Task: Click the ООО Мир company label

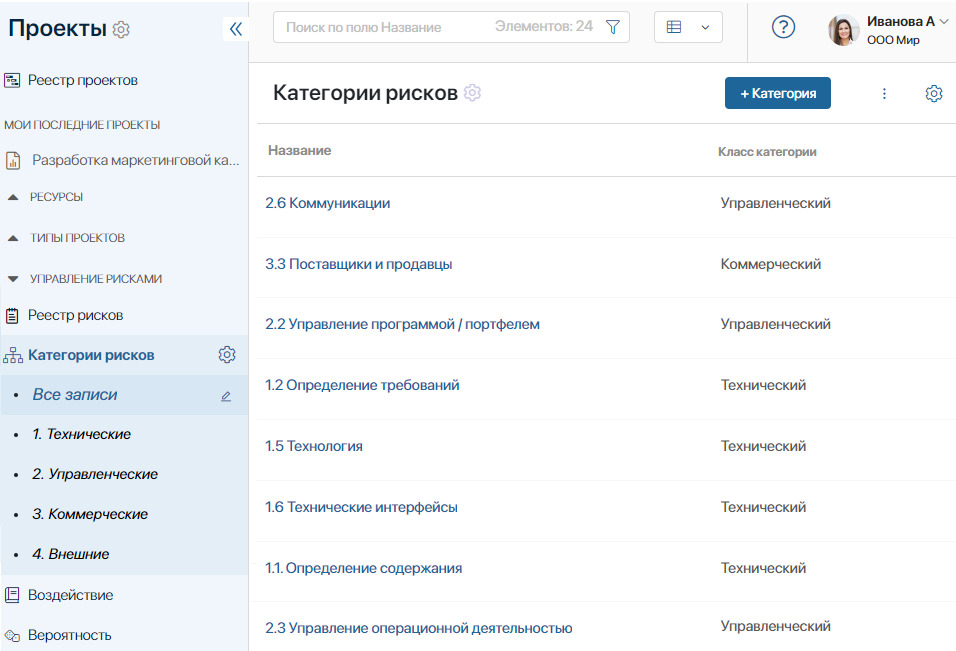Action: point(893,40)
